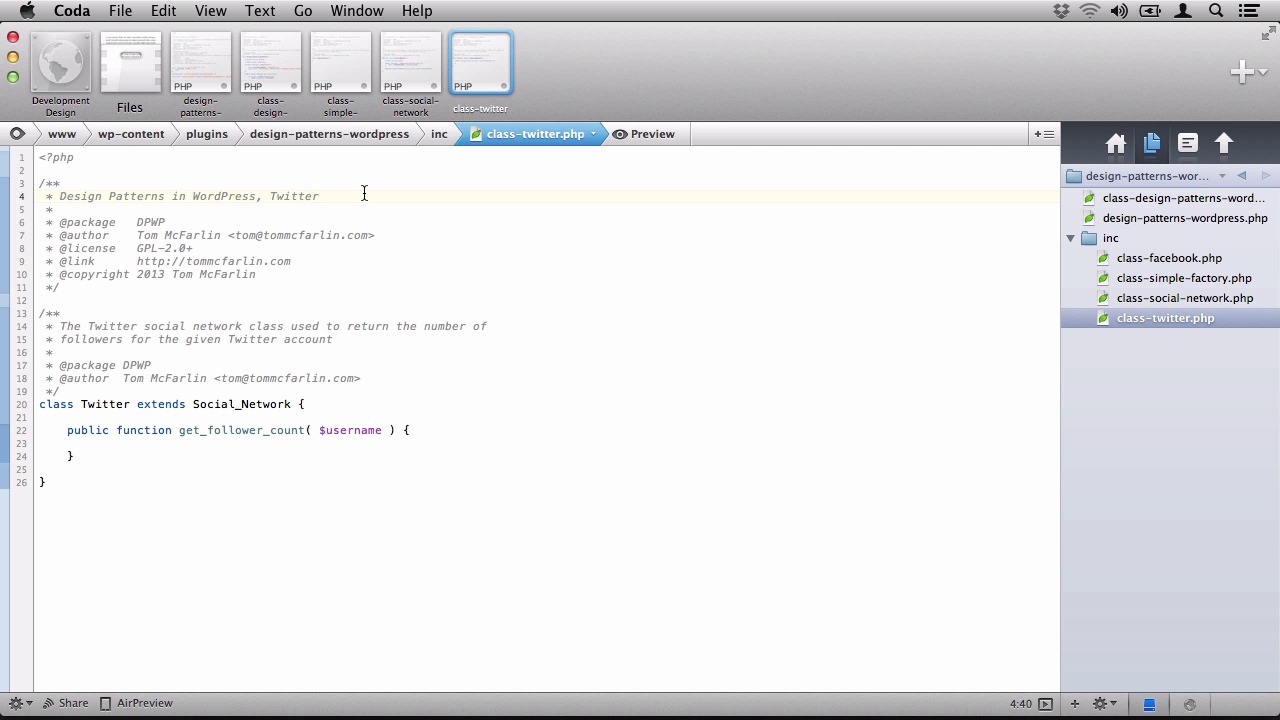Open class-simple-factory.php in sidebar
Screen dimensions: 1280x720
[x=1184, y=278]
